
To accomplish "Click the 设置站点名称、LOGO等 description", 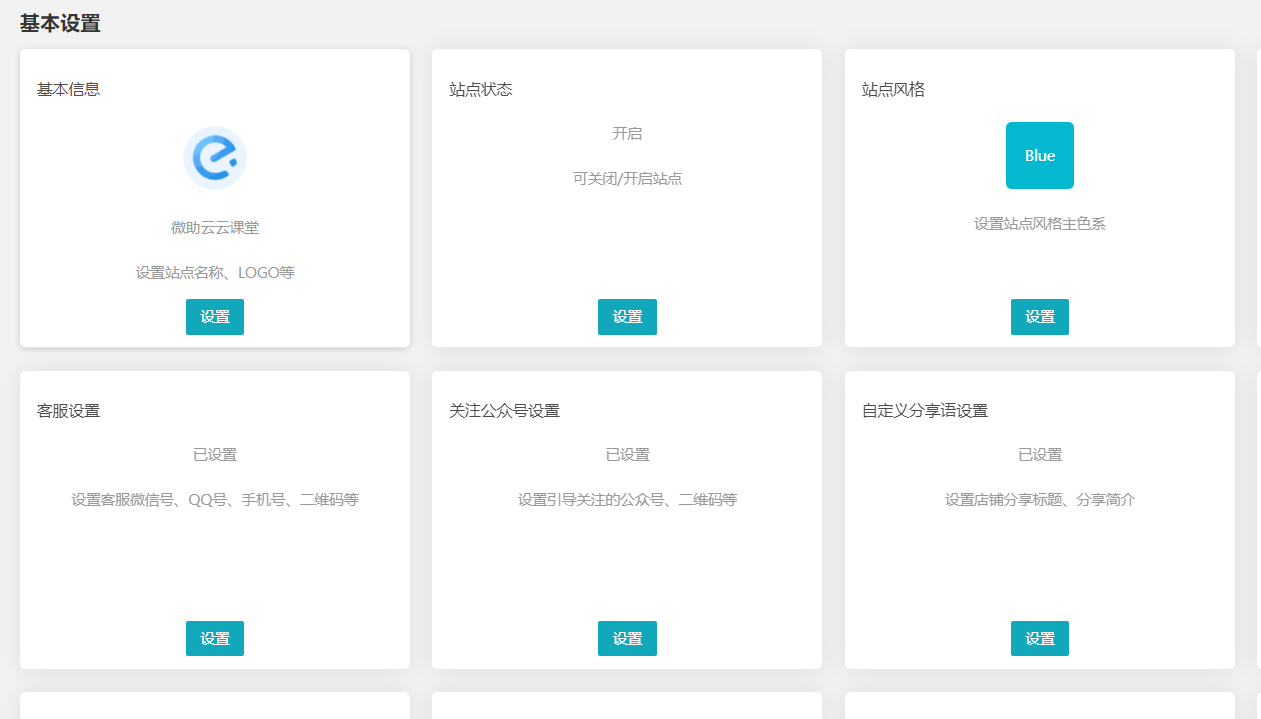I will click(215, 272).
